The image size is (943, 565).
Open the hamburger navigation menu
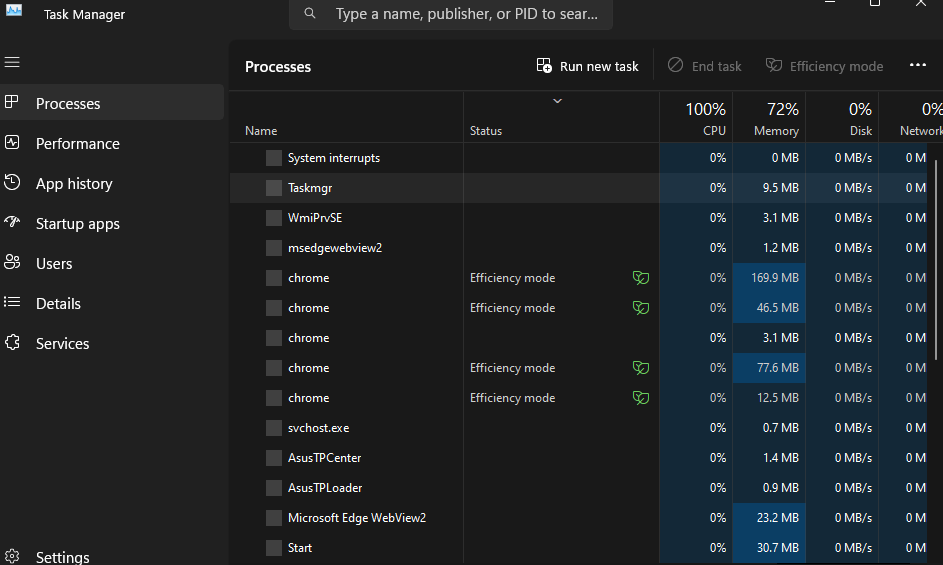[12, 62]
